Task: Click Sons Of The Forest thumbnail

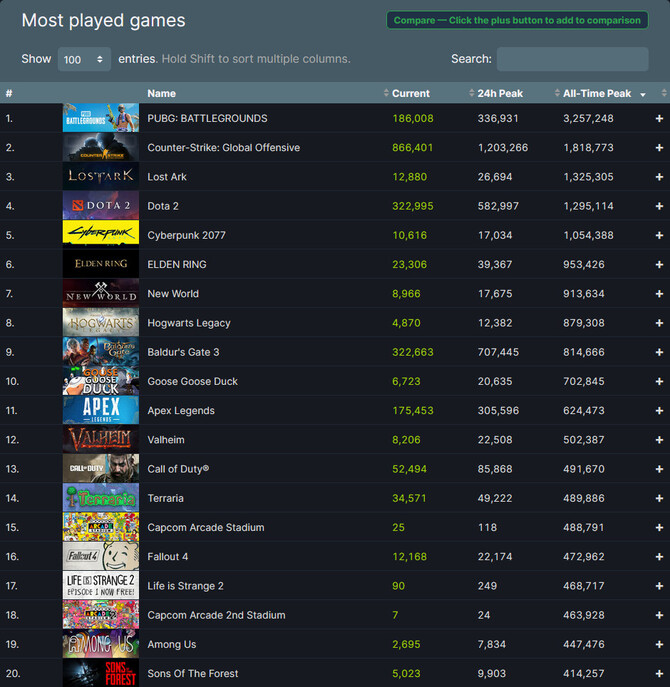Action: [101, 673]
